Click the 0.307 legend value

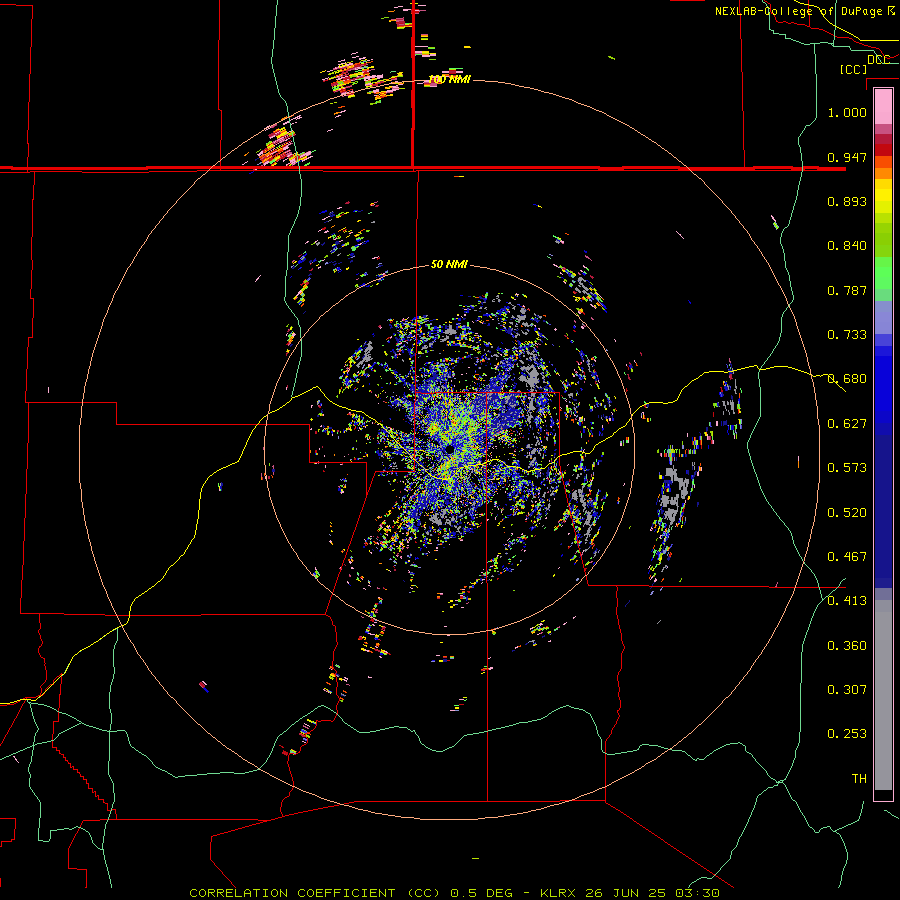click(847, 690)
